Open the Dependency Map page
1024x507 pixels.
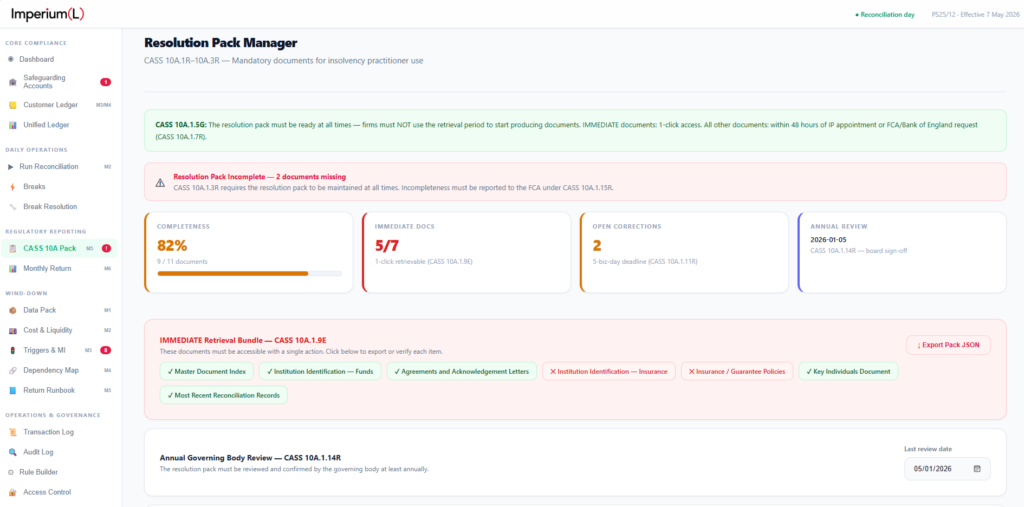click(60, 370)
